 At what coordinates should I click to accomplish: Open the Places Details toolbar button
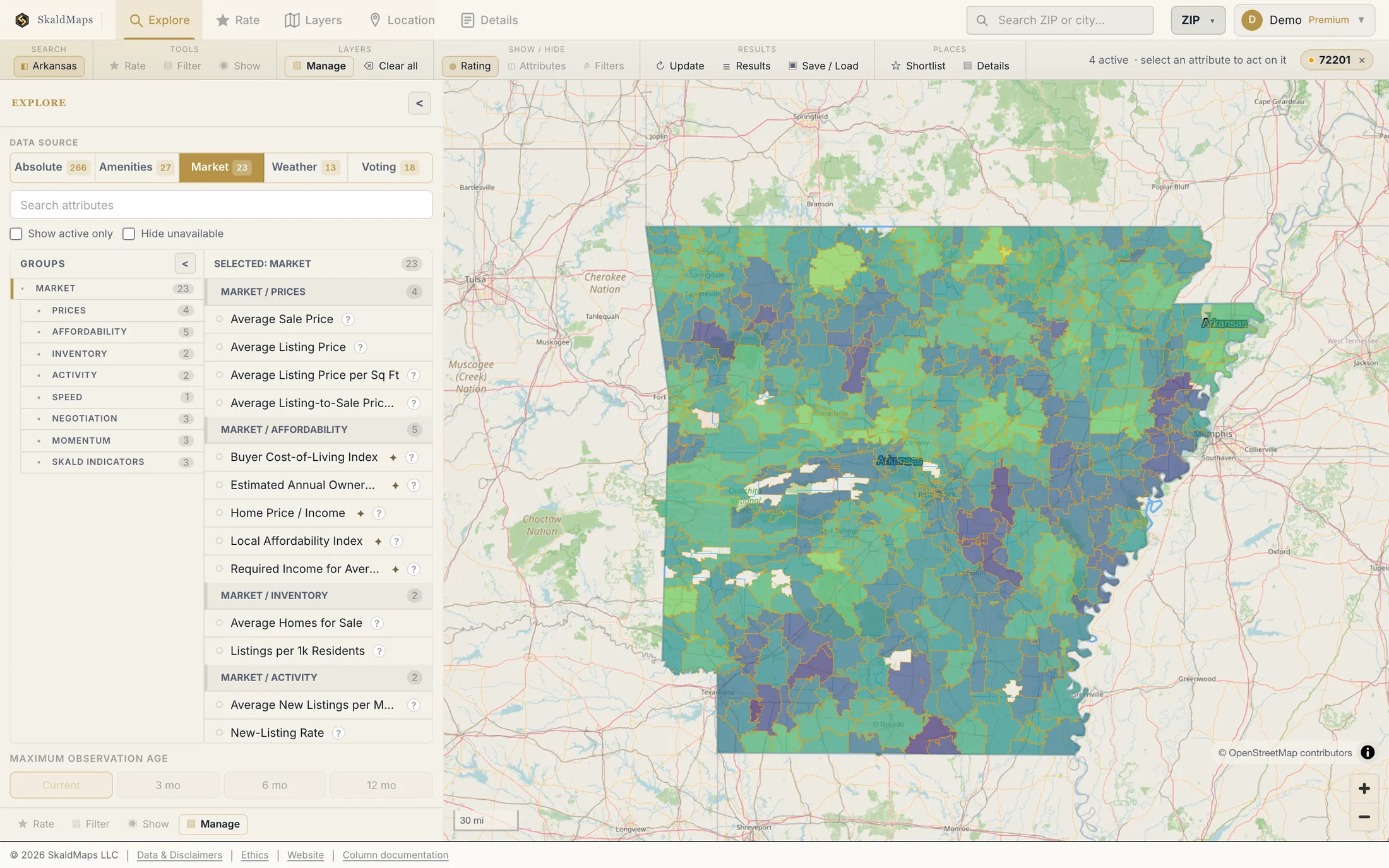(x=986, y=66)
